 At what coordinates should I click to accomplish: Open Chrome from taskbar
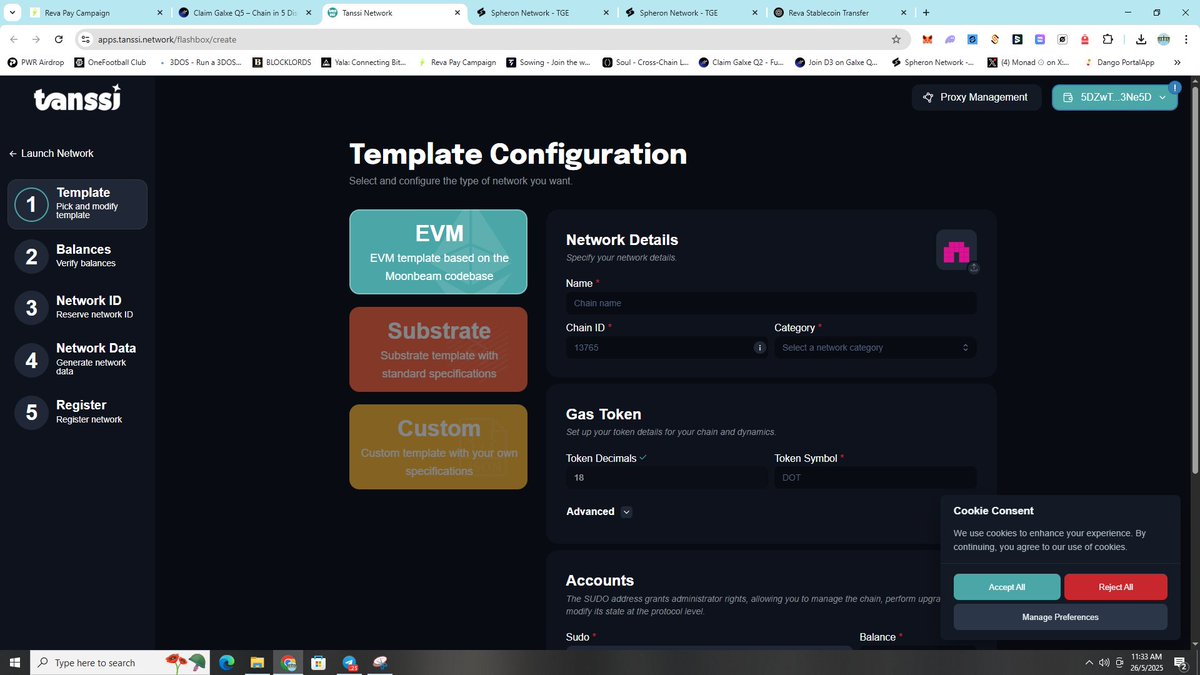[288, 662]
